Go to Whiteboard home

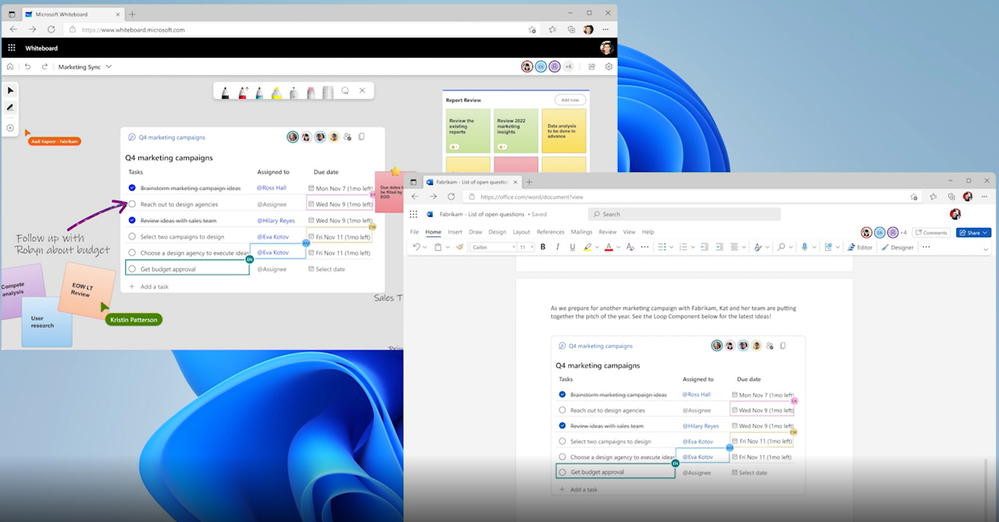10,66
